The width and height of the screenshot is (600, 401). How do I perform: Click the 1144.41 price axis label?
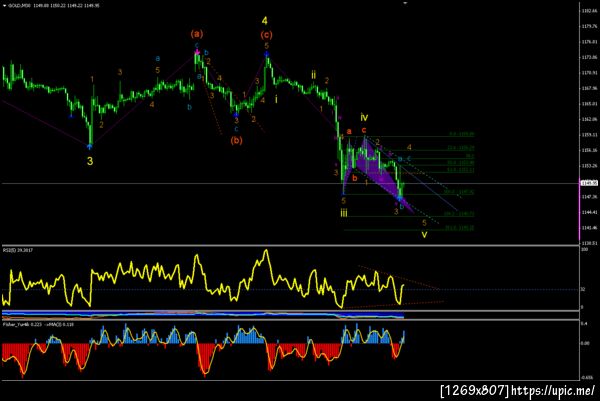[589, 212]
